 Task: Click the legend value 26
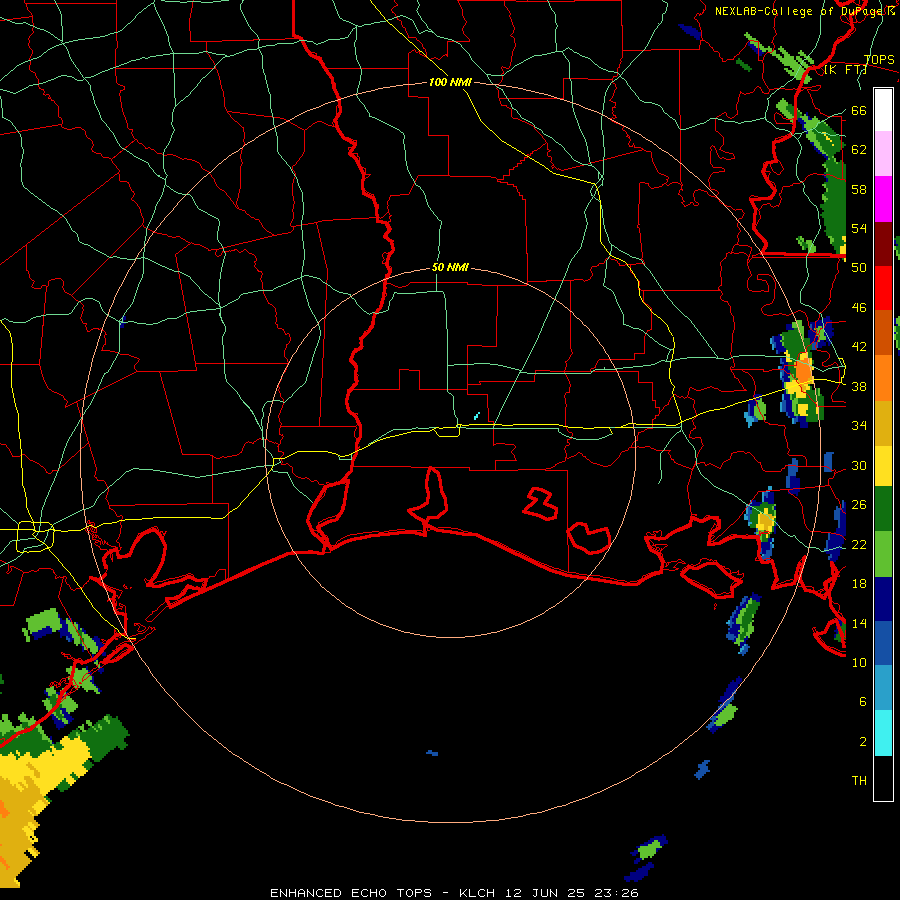click(x=859, y=505)
